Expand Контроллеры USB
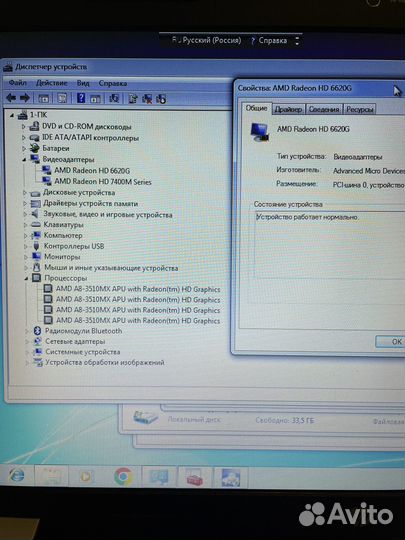Image resolution: width=405 pixels, height=540 pixels. 26,247
